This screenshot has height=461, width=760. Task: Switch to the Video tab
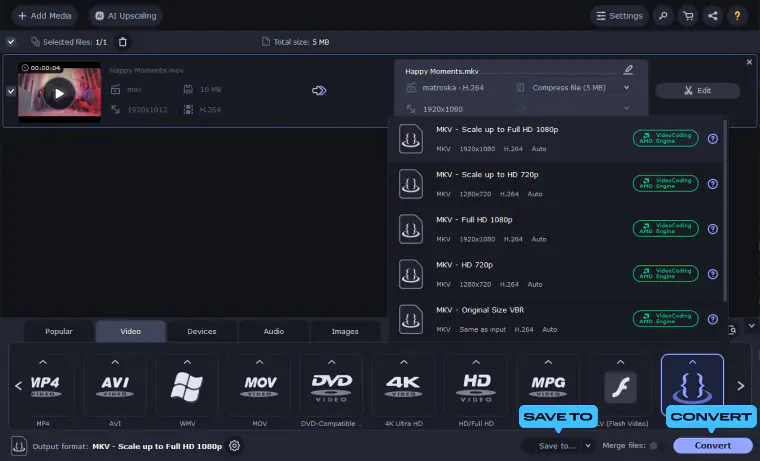click(x=130, y=332)
